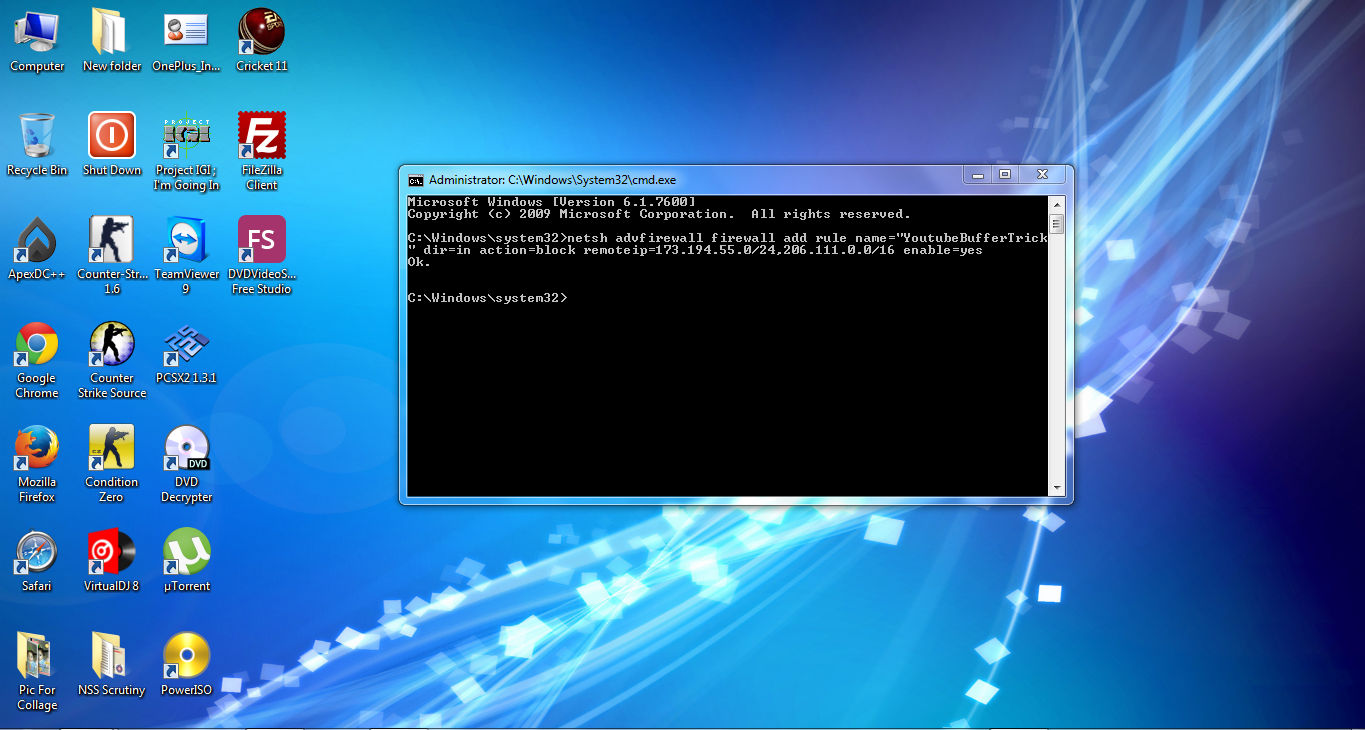Viewport: 1365px width, 730px height.
Task: Click the "Ok." output line
Action: point(420,262)
